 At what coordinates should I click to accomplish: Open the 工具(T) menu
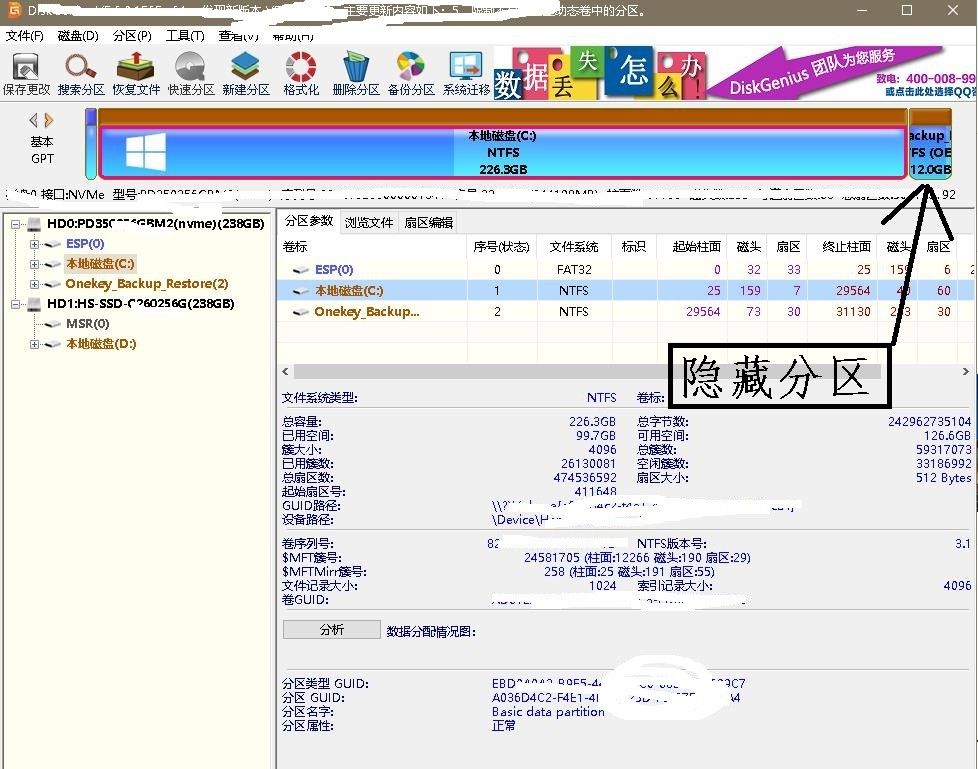tap(185, 36)
